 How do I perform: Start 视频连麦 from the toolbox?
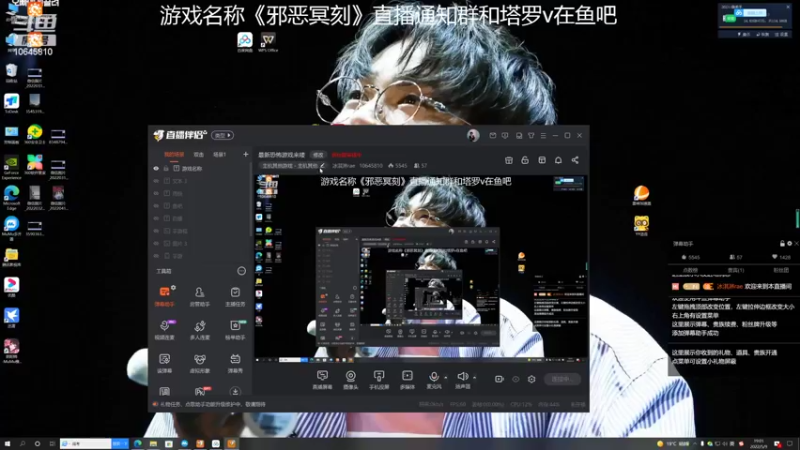(x=164, y=330)
